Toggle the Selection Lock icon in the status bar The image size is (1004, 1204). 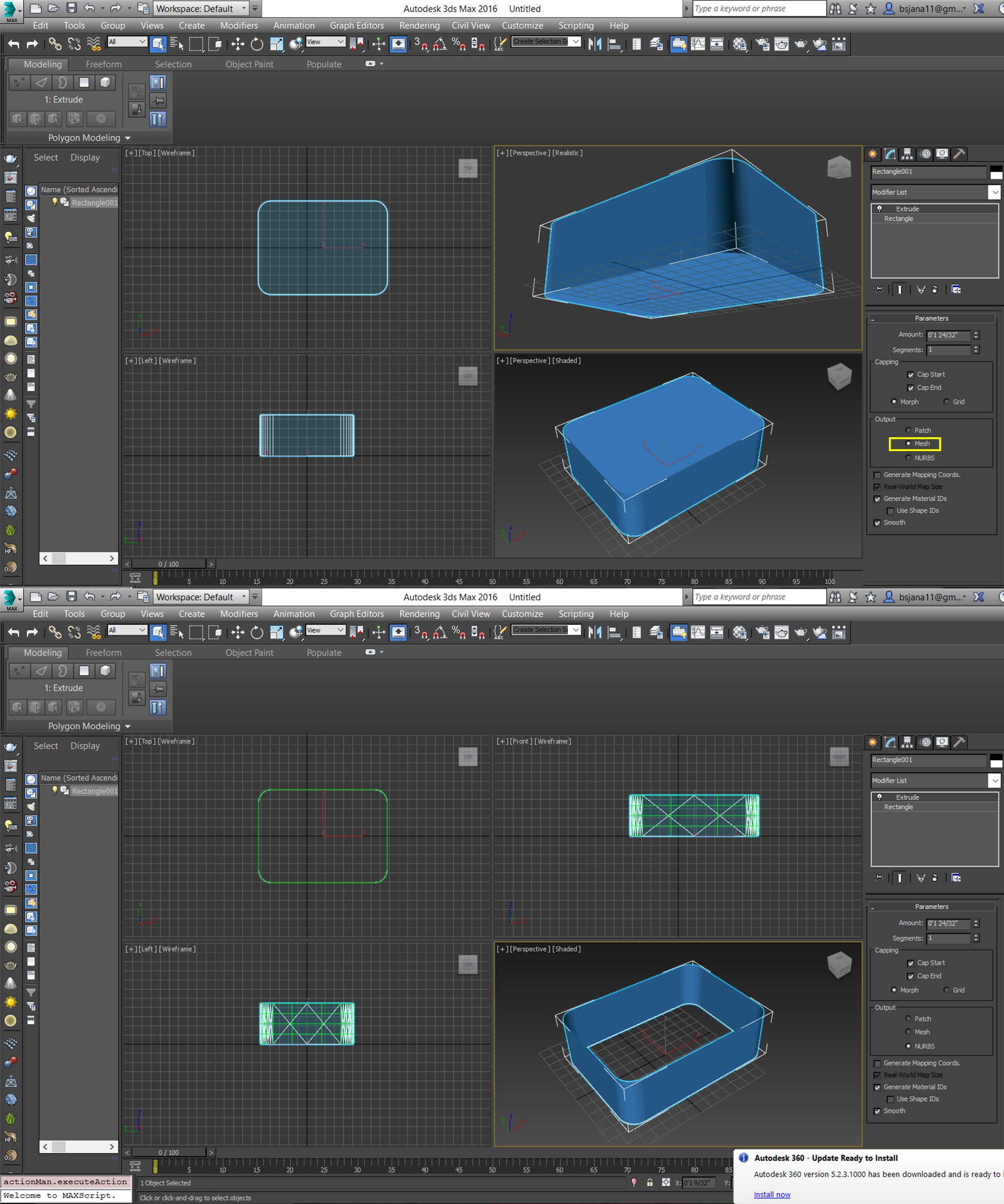pyautogui.click(x=649, y=1182)
